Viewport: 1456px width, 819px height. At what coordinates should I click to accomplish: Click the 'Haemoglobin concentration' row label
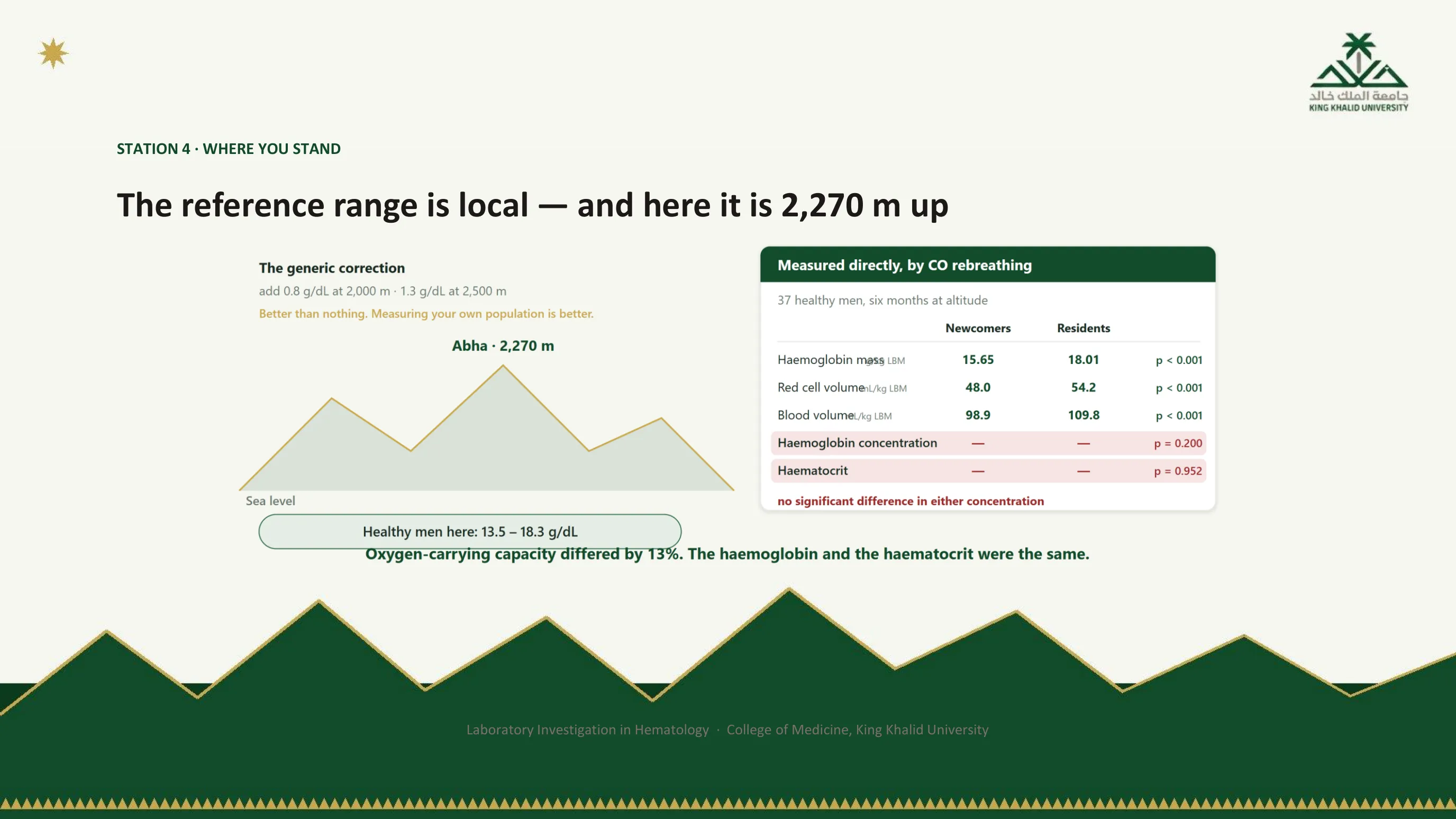point(857,442)
